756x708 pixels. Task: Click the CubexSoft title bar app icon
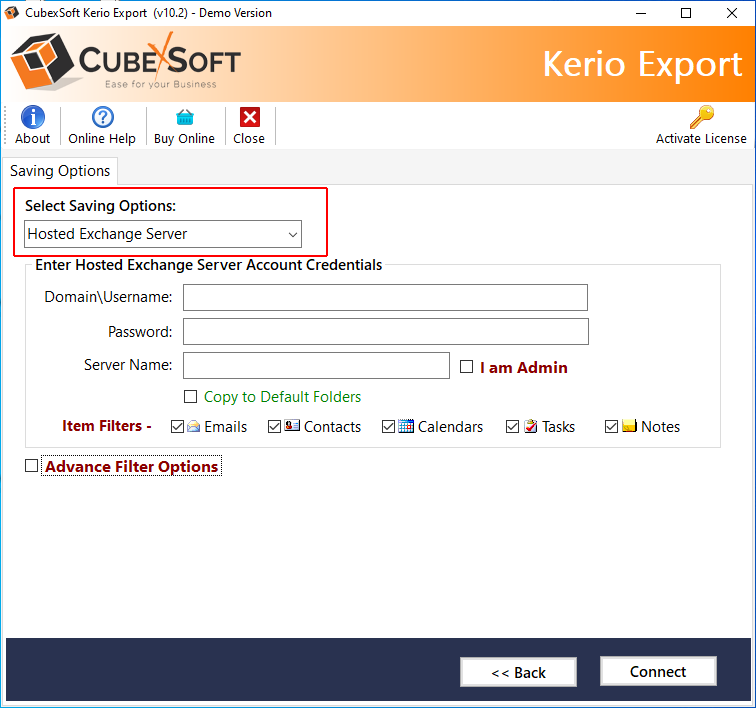(x=12, y=13)
